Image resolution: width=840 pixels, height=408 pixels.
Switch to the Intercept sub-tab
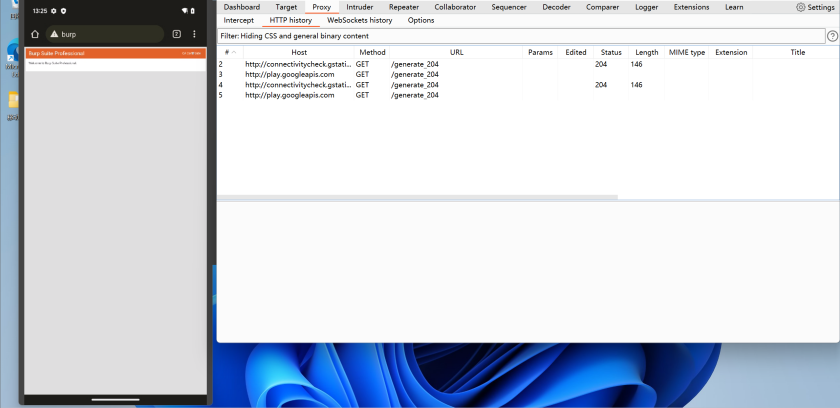click(x=238, y=20)
